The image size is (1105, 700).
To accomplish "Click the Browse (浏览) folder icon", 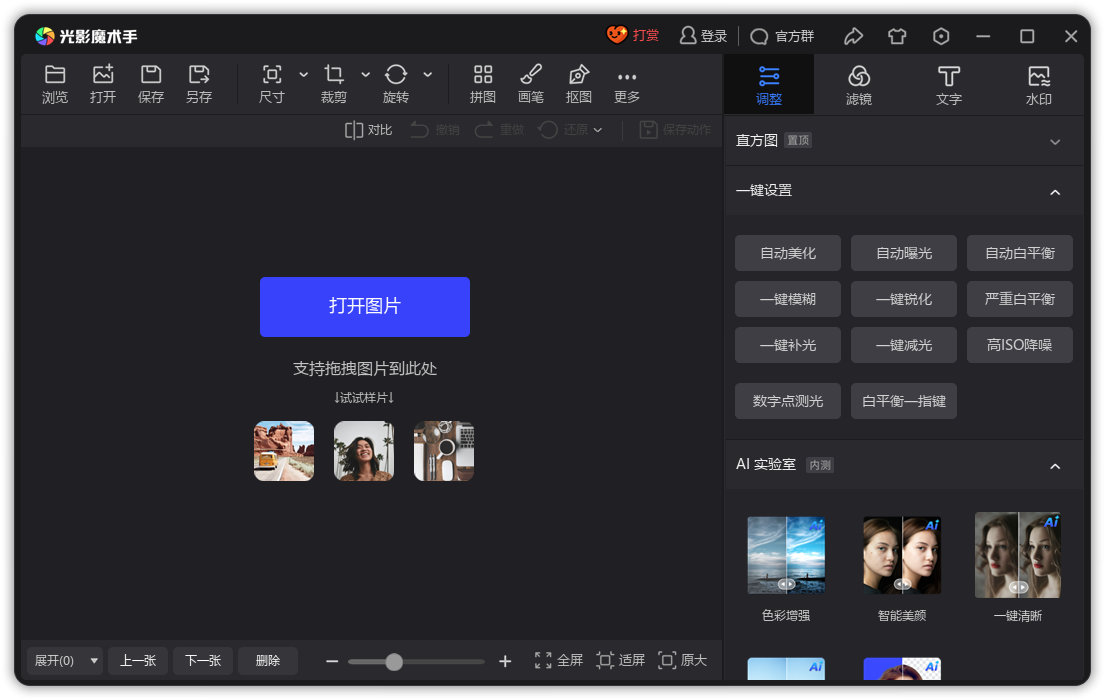I will click(55, 75).
